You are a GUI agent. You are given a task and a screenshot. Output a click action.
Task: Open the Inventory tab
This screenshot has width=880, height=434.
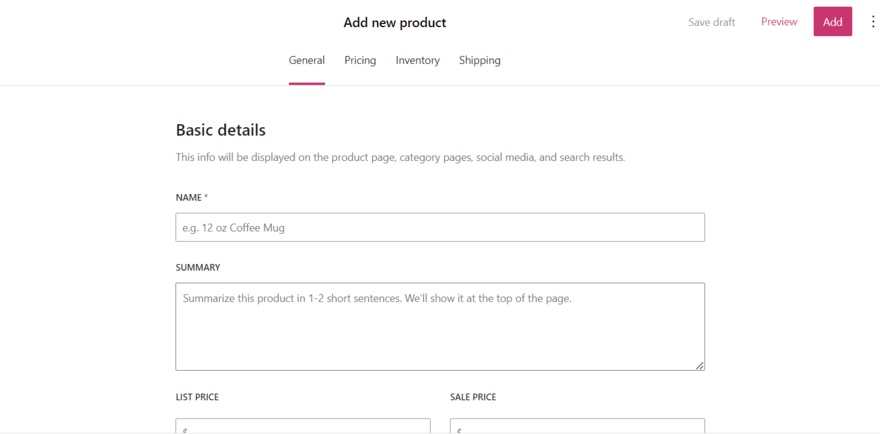coord(418,60)
